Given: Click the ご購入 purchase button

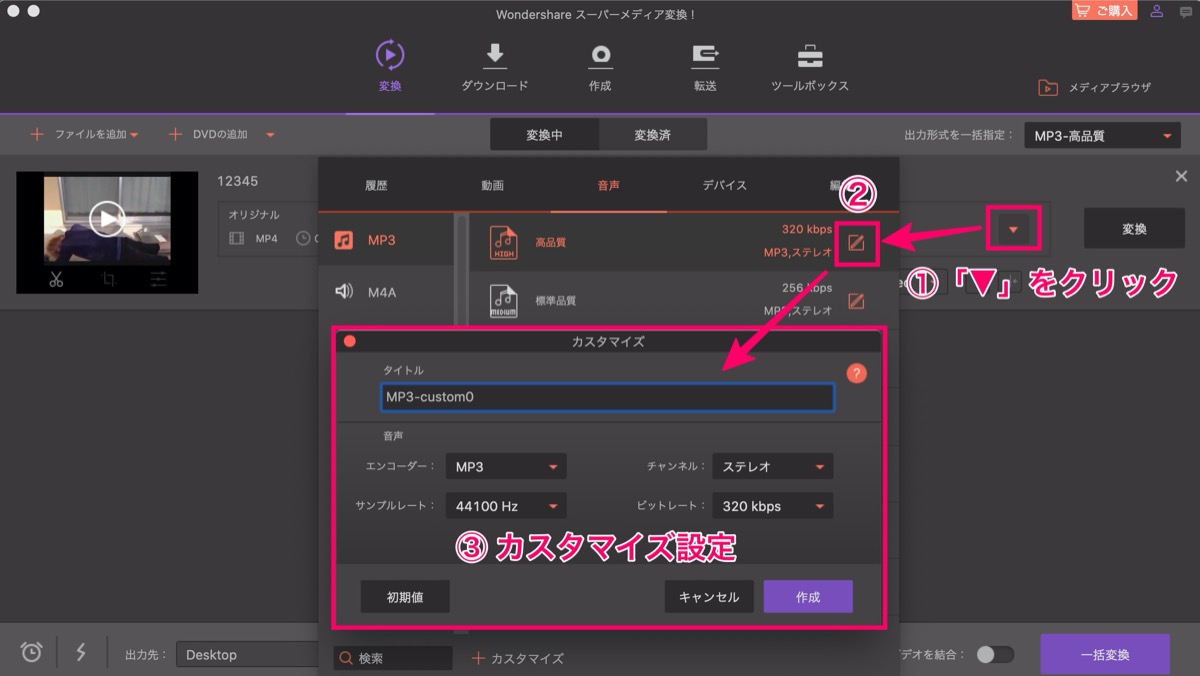Looking at the screenshot, I should click(x=1105, y=11).
